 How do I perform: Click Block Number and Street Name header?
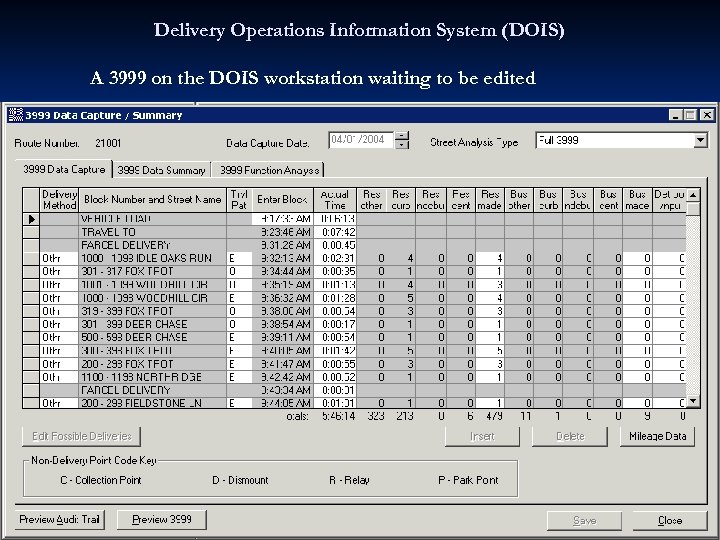point(152,200)
